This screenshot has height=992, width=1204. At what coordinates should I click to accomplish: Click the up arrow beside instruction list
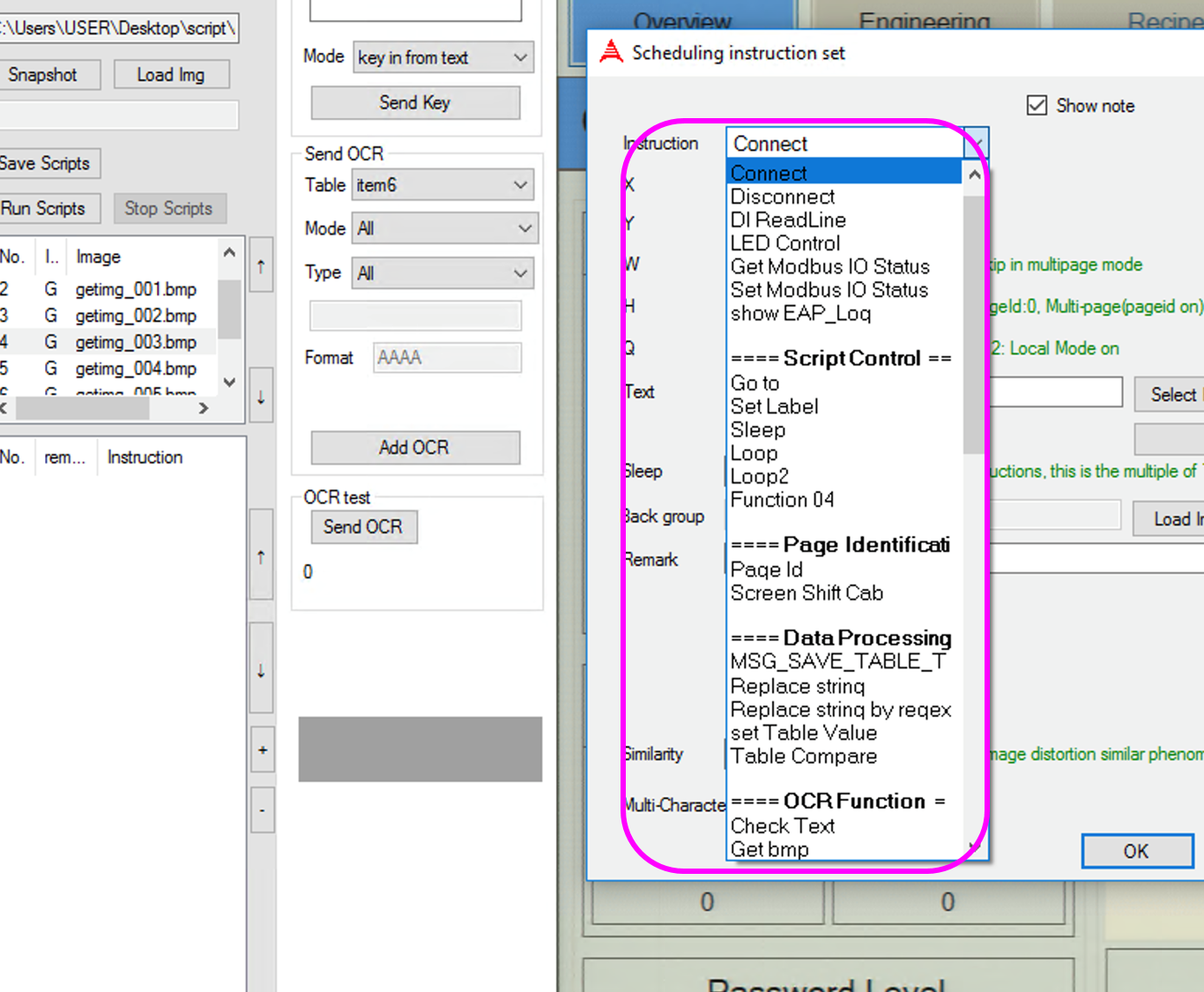click(261, 556)
